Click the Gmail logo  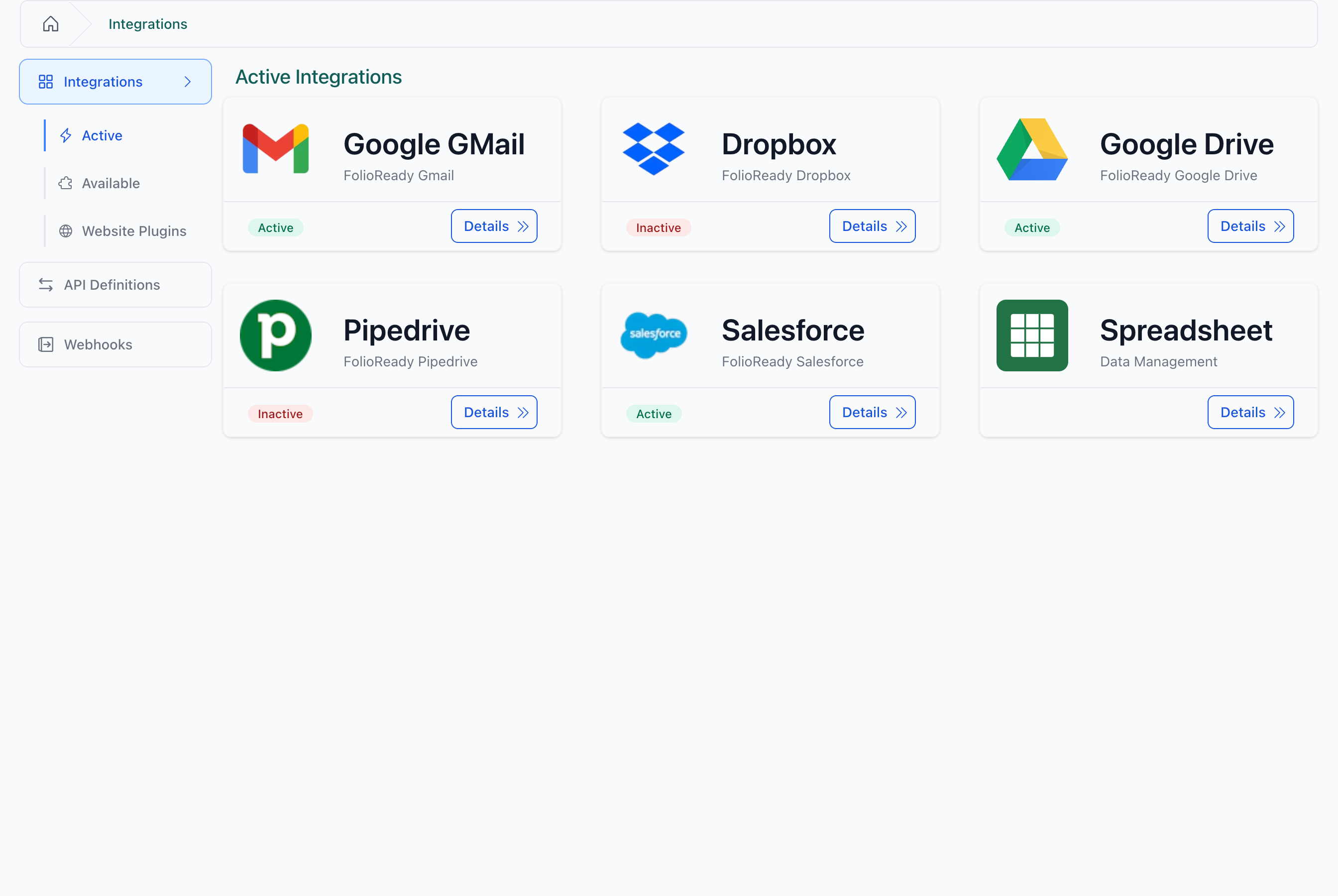(x=276, y=148)
